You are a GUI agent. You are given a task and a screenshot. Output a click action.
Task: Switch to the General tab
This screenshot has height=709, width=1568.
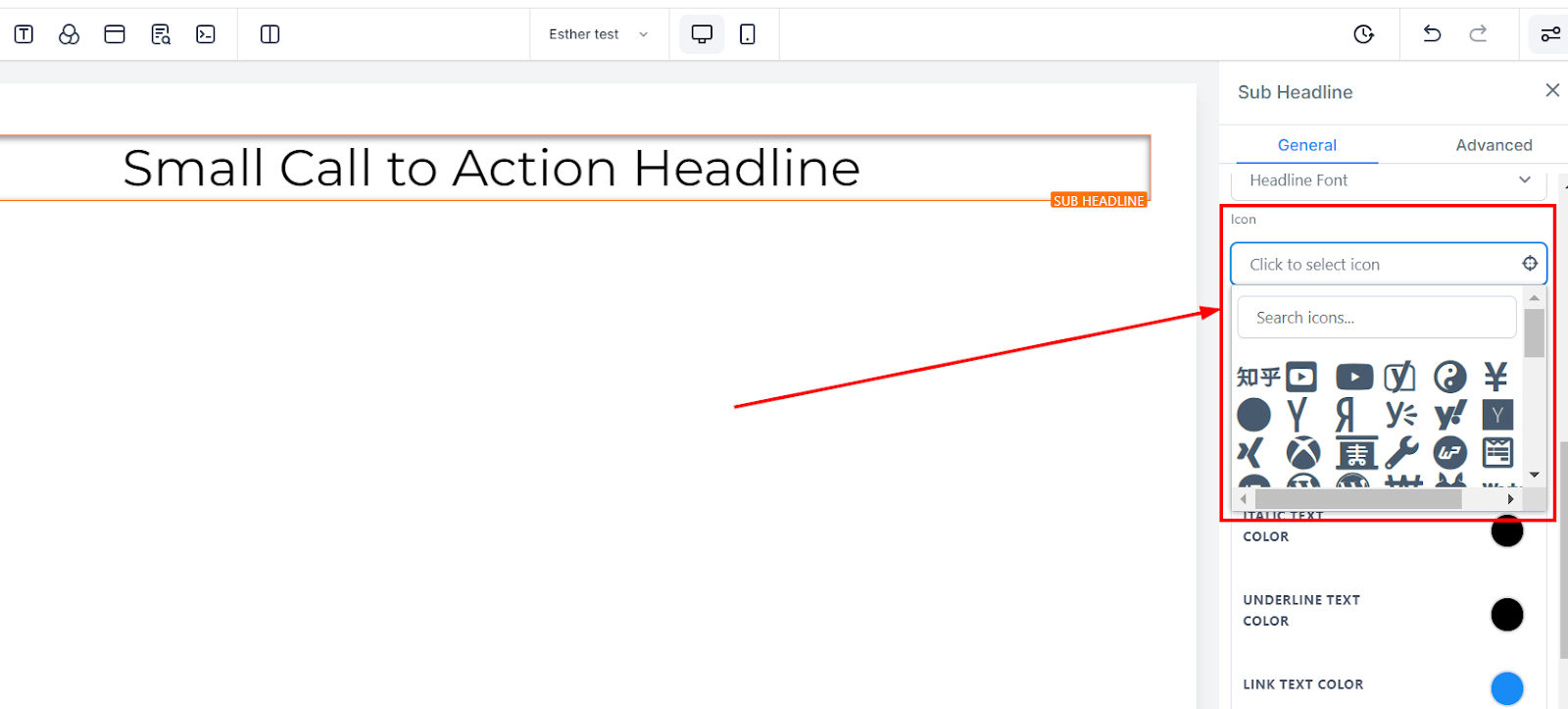click(x=1306, y=145)
